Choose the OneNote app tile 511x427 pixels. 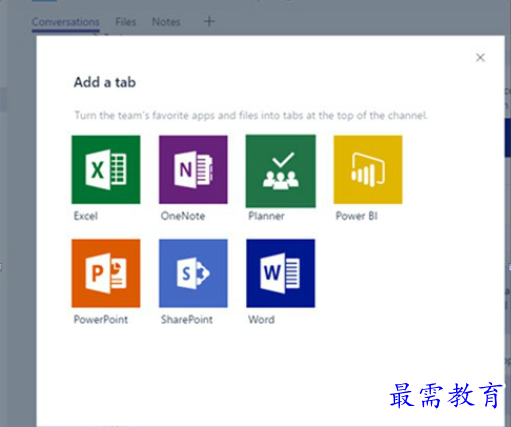click(x=193, y=170)
